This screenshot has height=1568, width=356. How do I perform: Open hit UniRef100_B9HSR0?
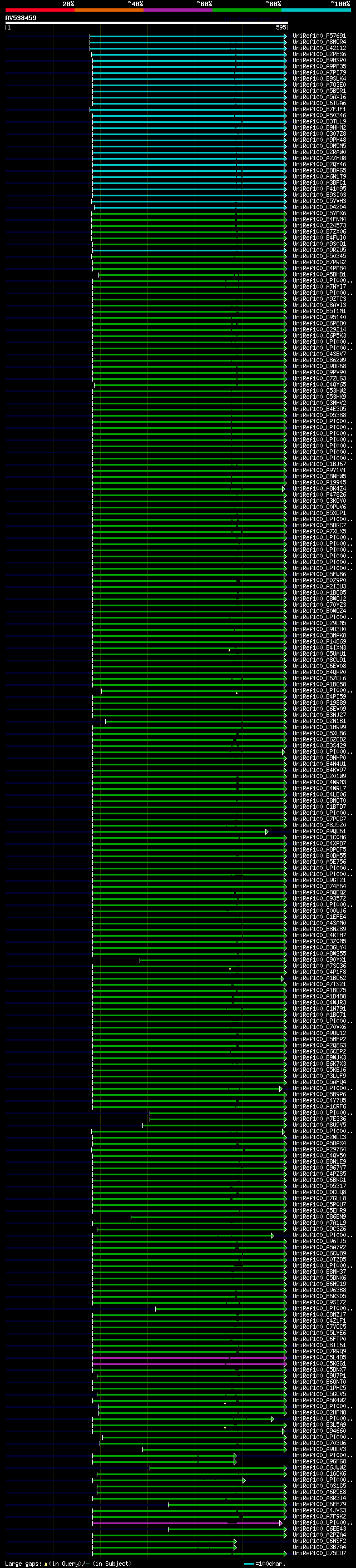click(x=319, y=60)
